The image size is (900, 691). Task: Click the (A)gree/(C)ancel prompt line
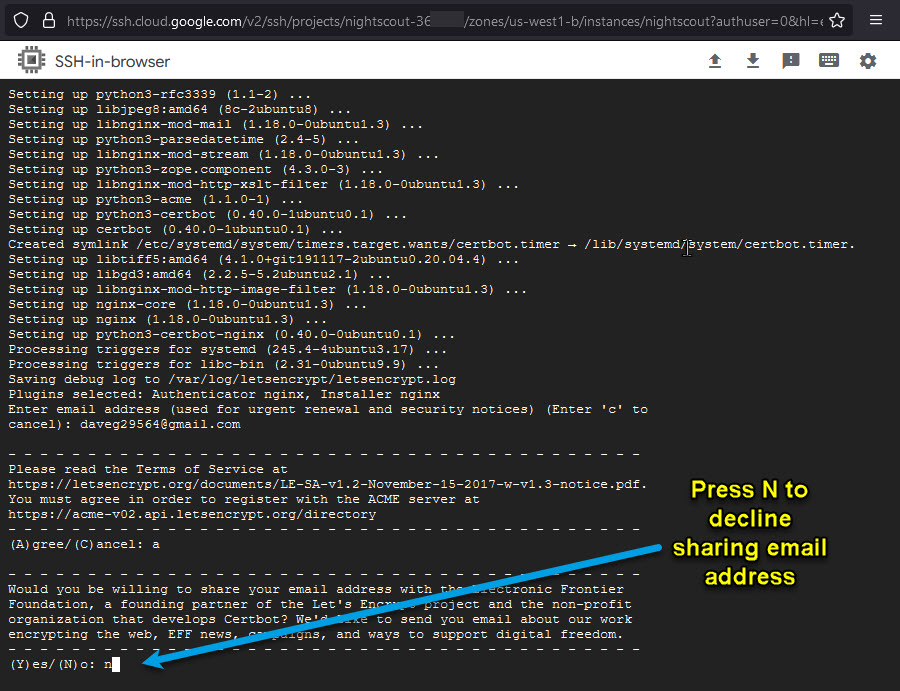[84, 545]
